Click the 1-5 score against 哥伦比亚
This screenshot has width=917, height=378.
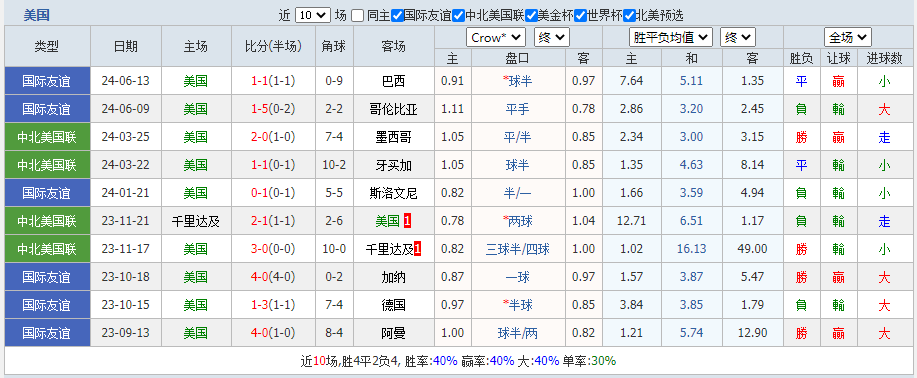pos(259,109)
